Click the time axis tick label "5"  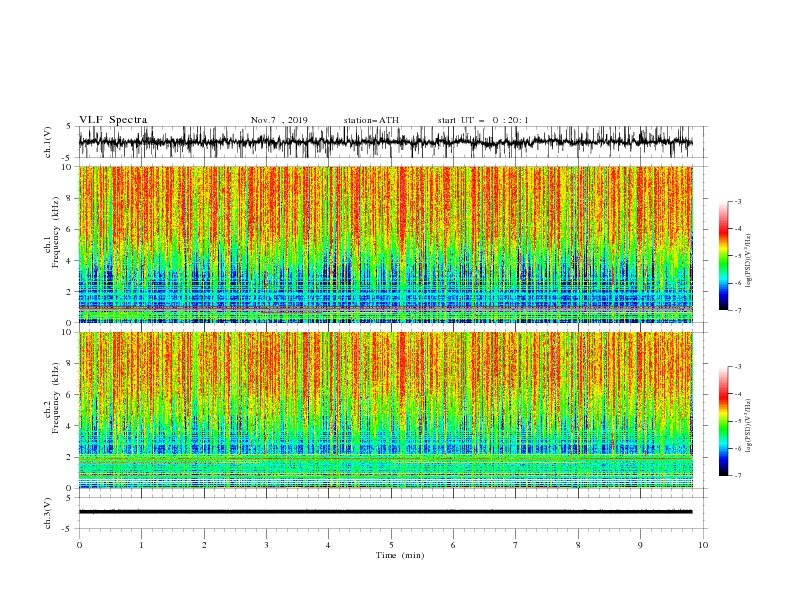click(391, 545)
